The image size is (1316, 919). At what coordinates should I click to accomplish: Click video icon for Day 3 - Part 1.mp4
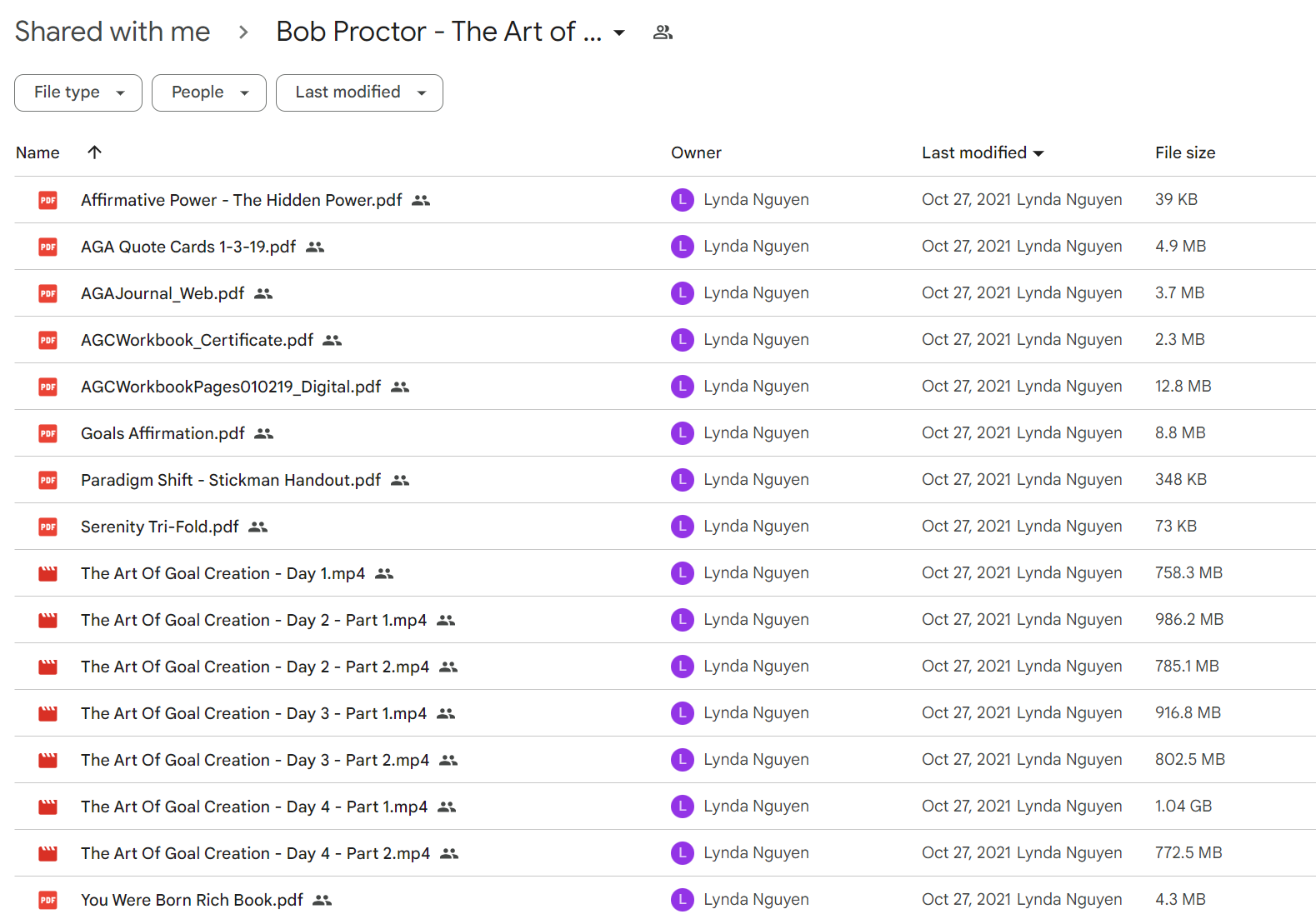point(48,713)
